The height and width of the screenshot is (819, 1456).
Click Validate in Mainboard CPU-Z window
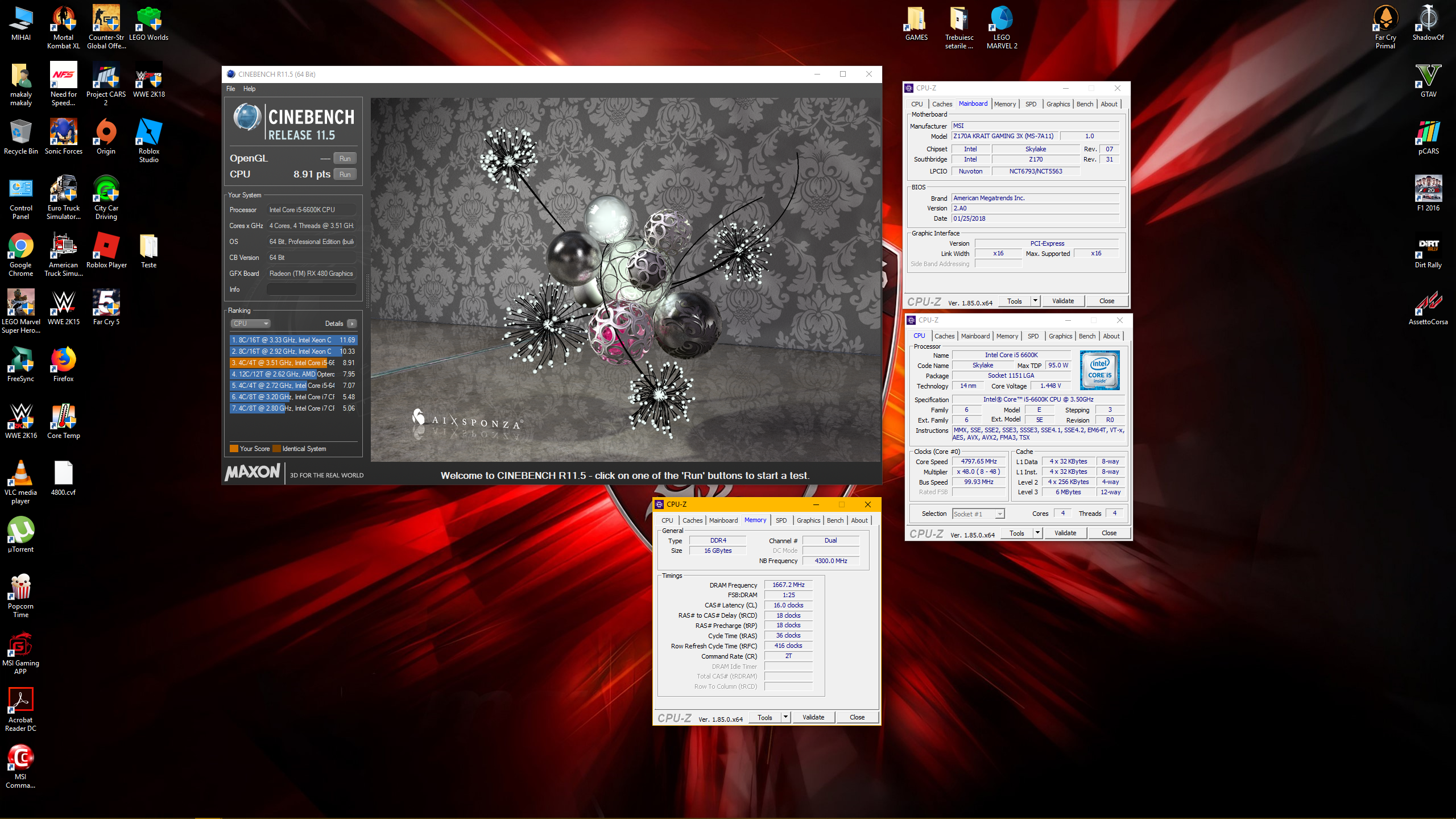(x=1063, y=301)
